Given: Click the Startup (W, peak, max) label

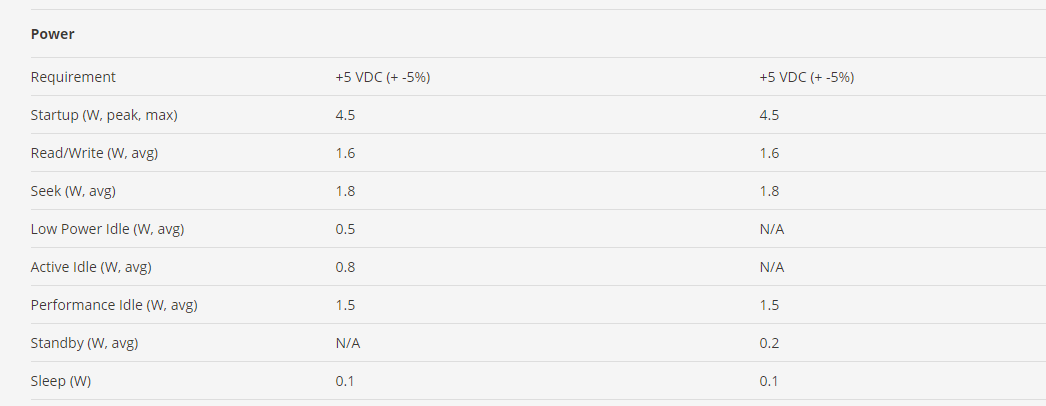Looking at the screenshot, I should click(x=104, y=115).
